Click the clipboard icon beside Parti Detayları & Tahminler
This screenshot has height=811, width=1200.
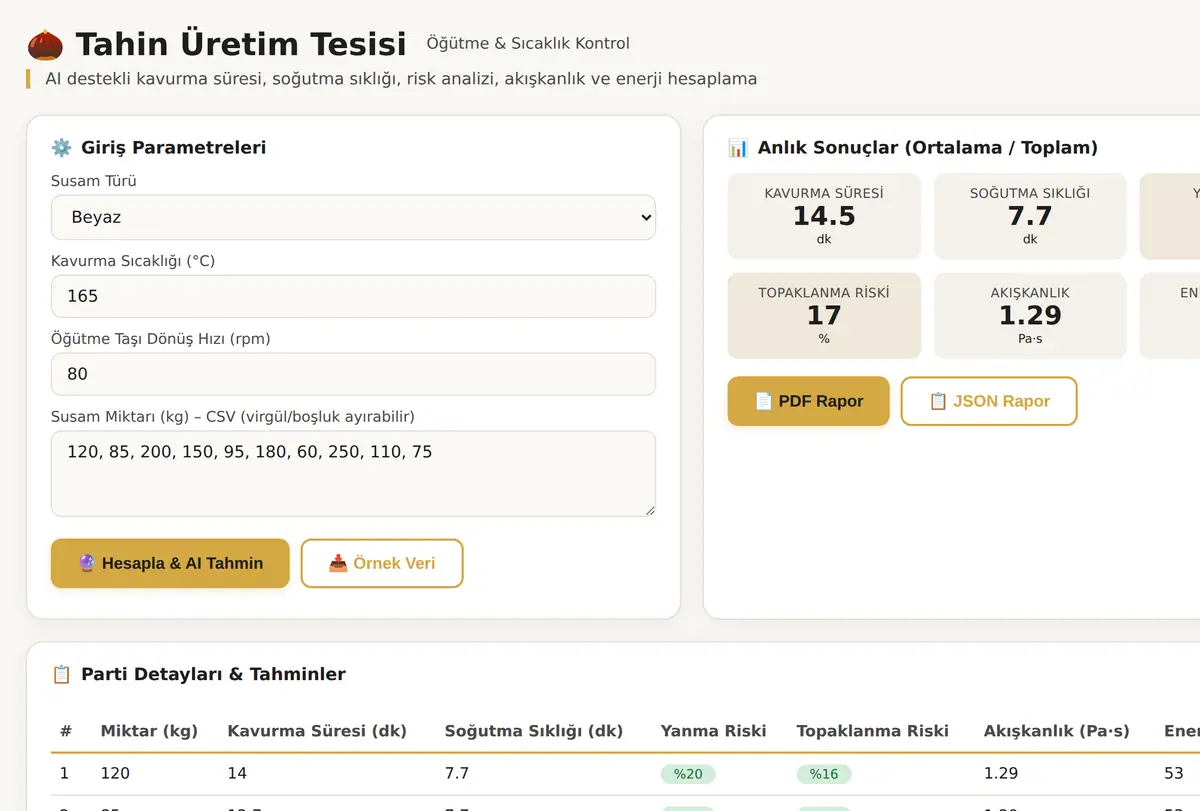(x=62, y=674)
